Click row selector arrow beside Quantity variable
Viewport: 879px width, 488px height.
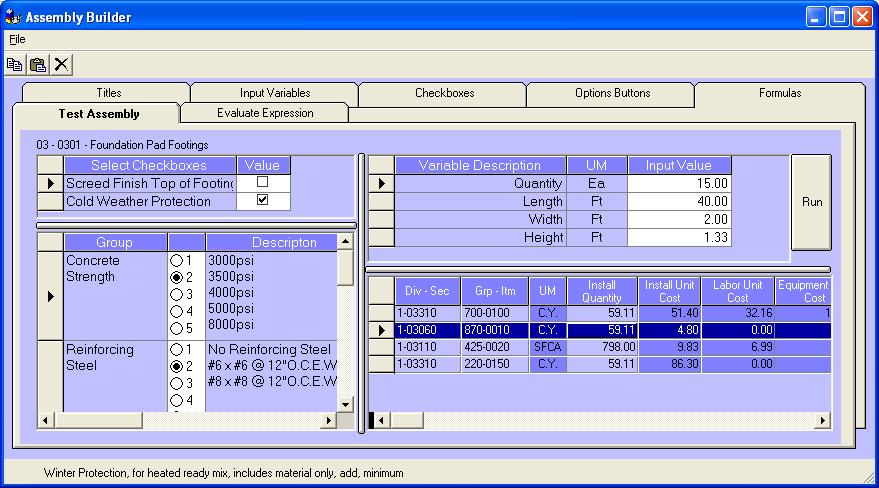click(x=381, y=184)
